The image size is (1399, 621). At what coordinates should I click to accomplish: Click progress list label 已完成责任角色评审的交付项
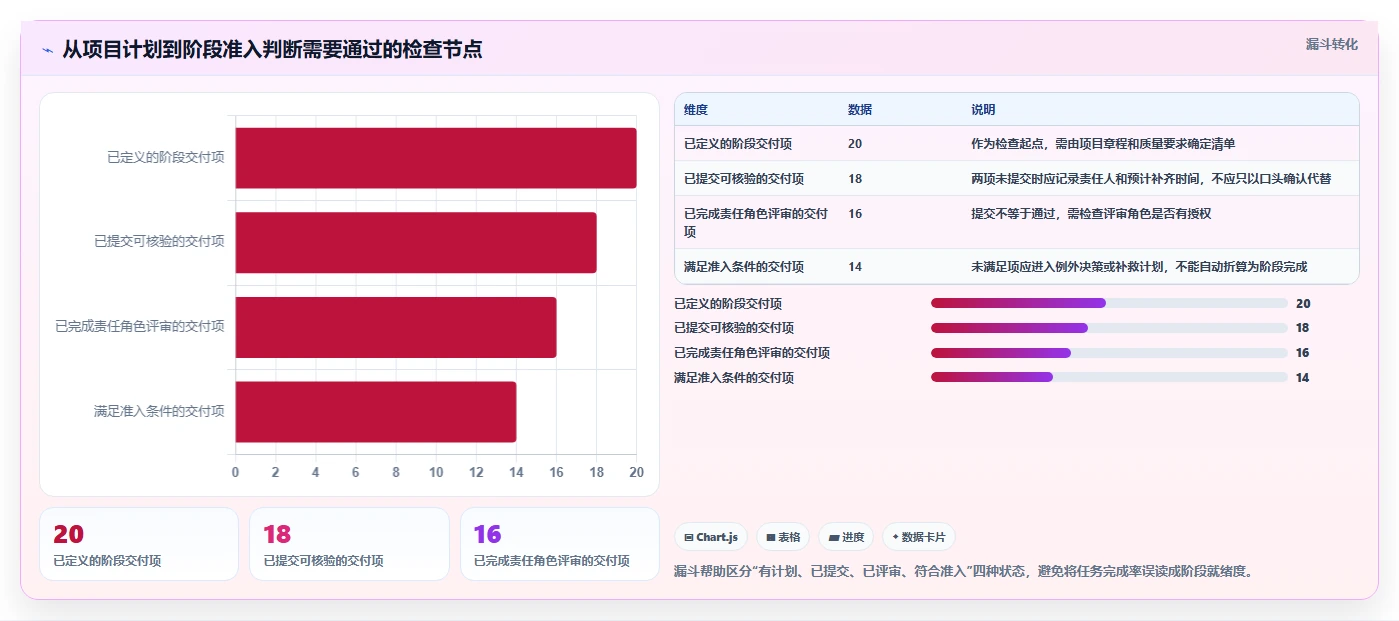pyautogui.click(x=752, y=353)
